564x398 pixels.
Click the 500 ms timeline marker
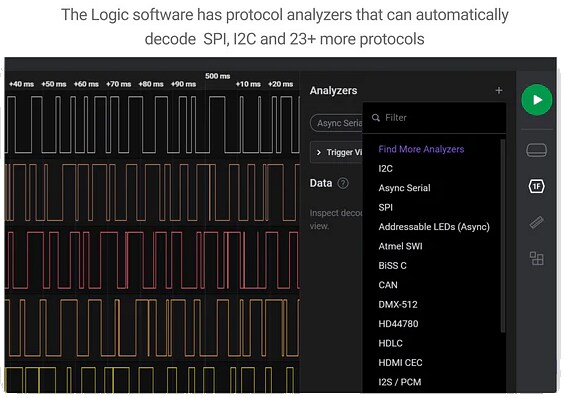(218, 76)
